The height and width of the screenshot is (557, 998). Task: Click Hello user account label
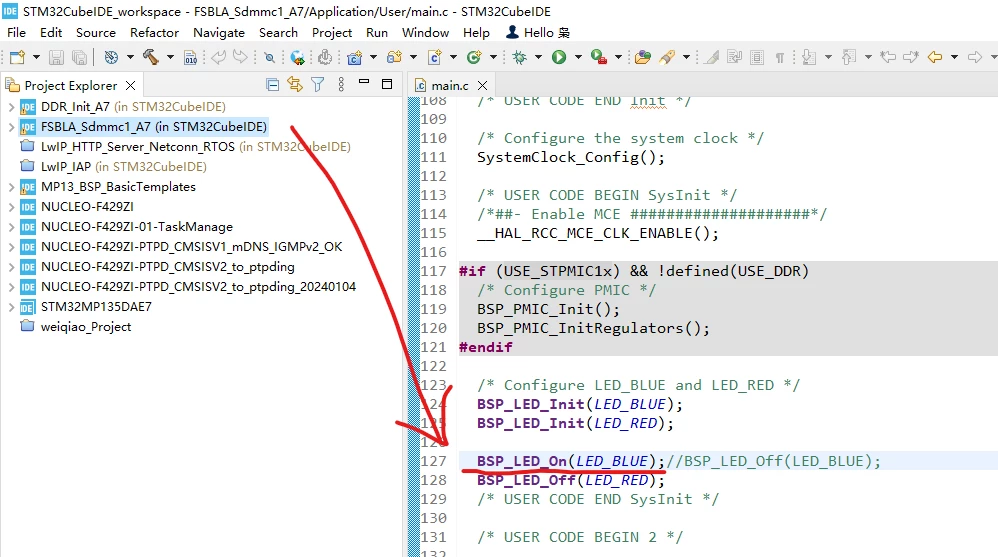pos(538,32)
